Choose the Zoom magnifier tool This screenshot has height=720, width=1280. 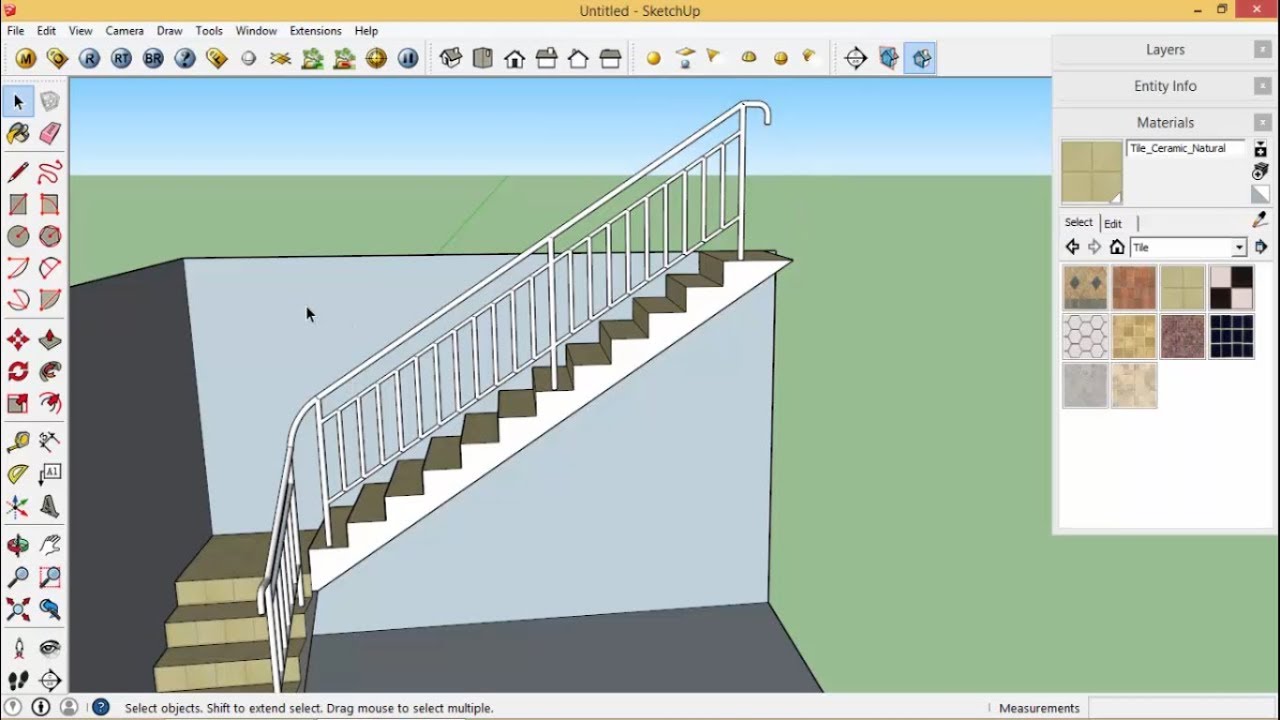tap(18, 577)
